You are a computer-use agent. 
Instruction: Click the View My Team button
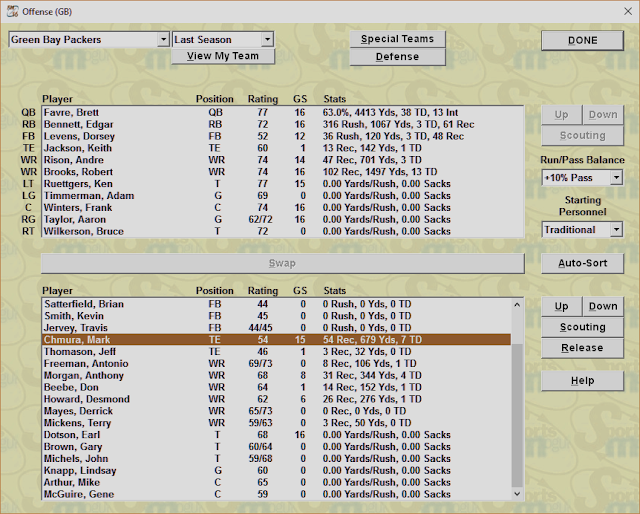coord(223,56)
